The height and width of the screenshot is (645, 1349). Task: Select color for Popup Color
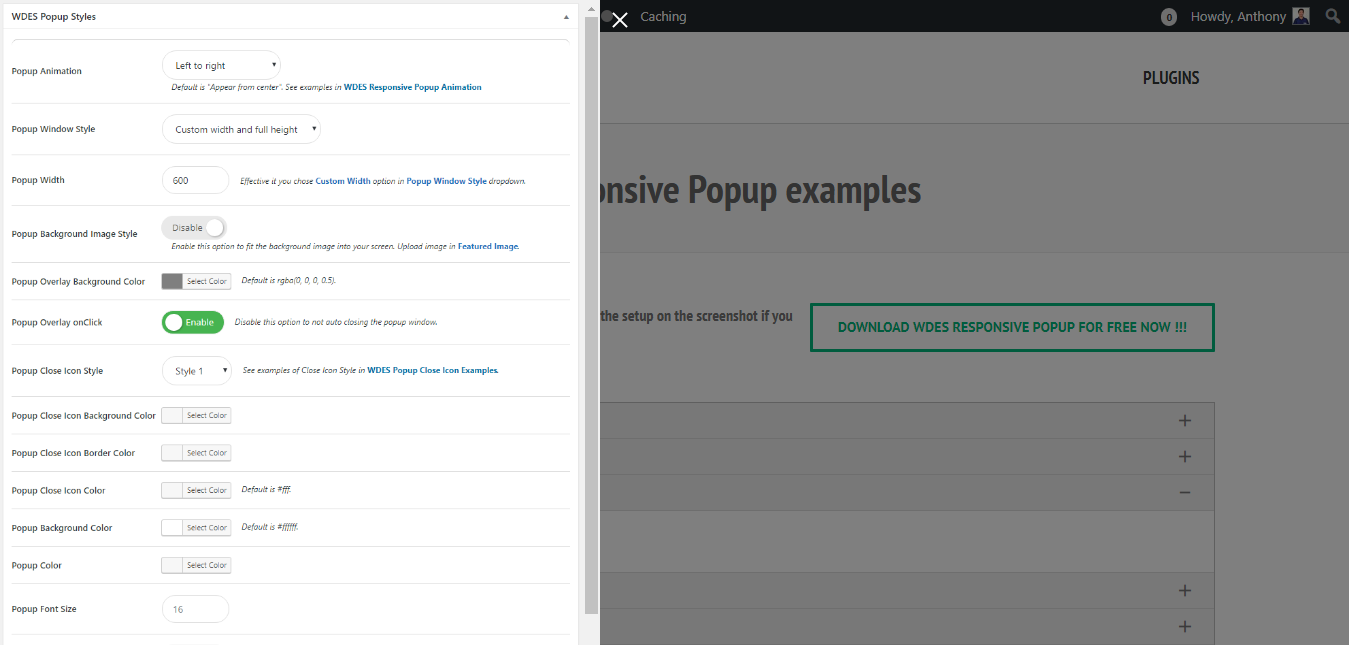196,565
